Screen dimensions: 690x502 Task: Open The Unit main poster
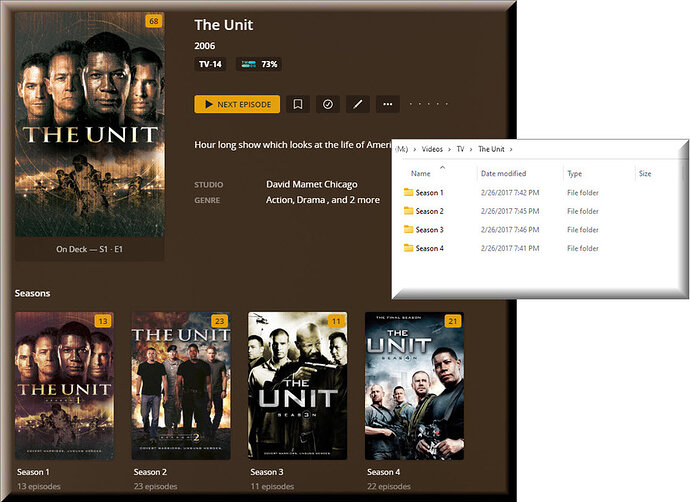(x=90, y=125)
